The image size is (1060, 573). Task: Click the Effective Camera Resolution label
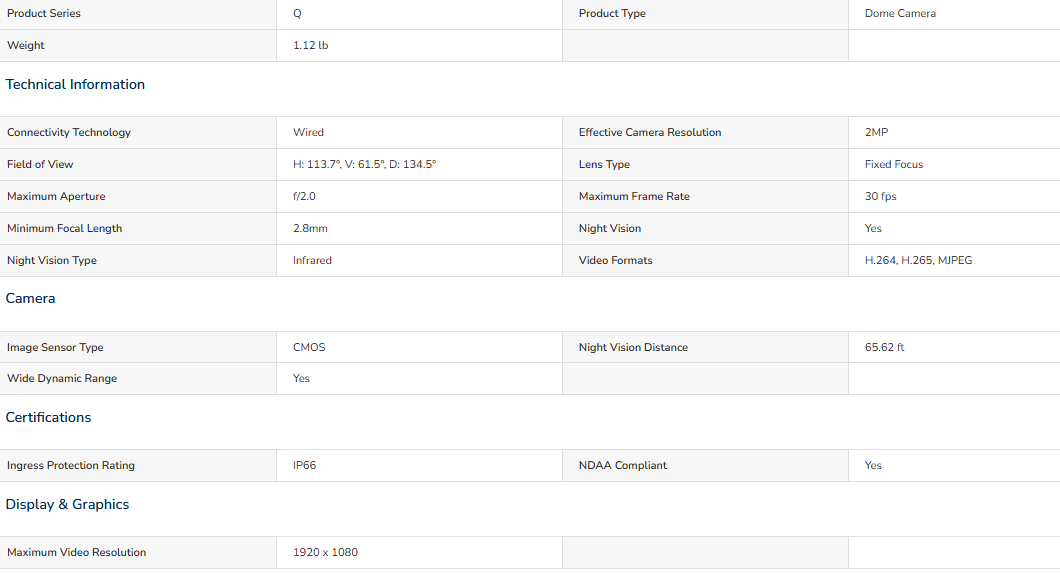pyautogui.click(x=650, y=132)
